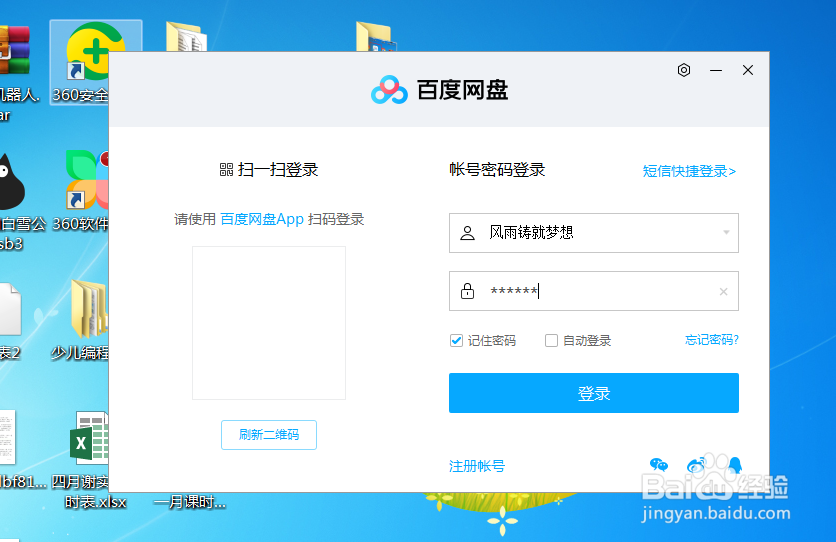Close the Baidu Netdisk login window
Image resolution: width=836 pixels, height=542 pixels.
click(x=748, y=70)
